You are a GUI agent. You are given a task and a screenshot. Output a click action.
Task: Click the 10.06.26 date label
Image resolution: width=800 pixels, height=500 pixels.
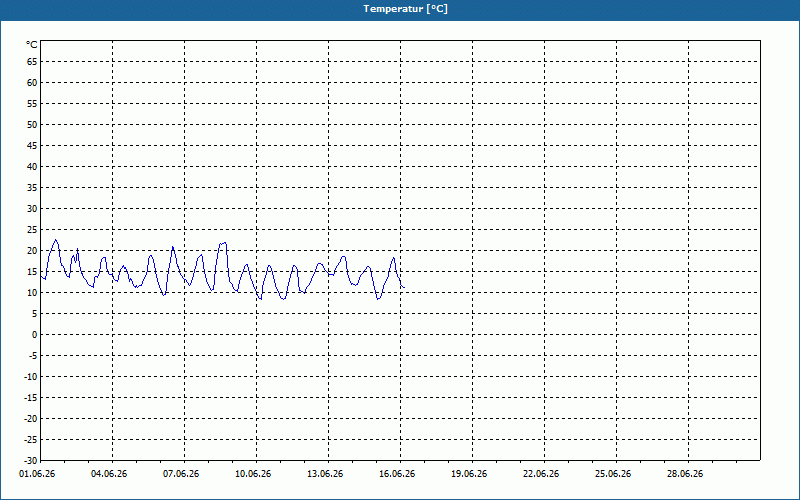point(253,474)
